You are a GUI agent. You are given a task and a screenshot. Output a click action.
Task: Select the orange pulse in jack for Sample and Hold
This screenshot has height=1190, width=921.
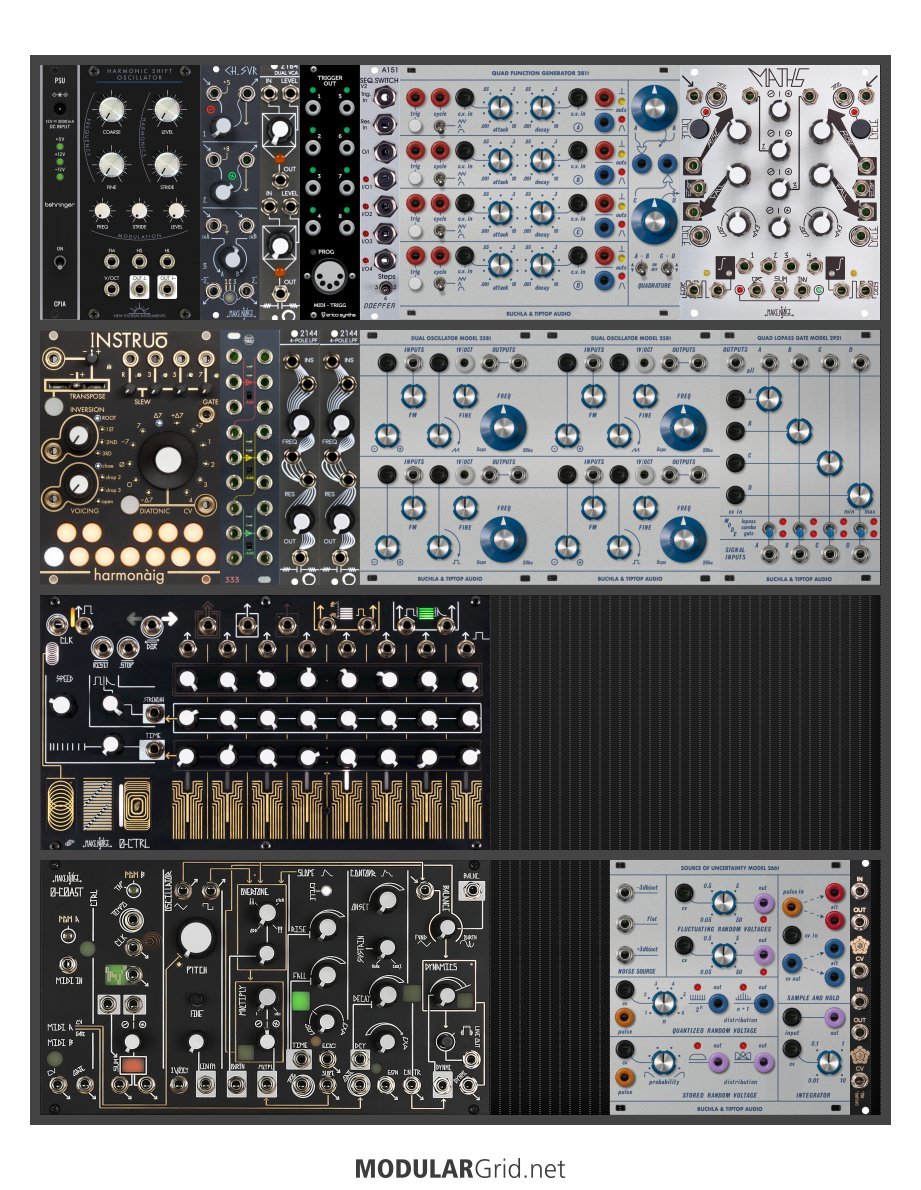coord(792,906)
